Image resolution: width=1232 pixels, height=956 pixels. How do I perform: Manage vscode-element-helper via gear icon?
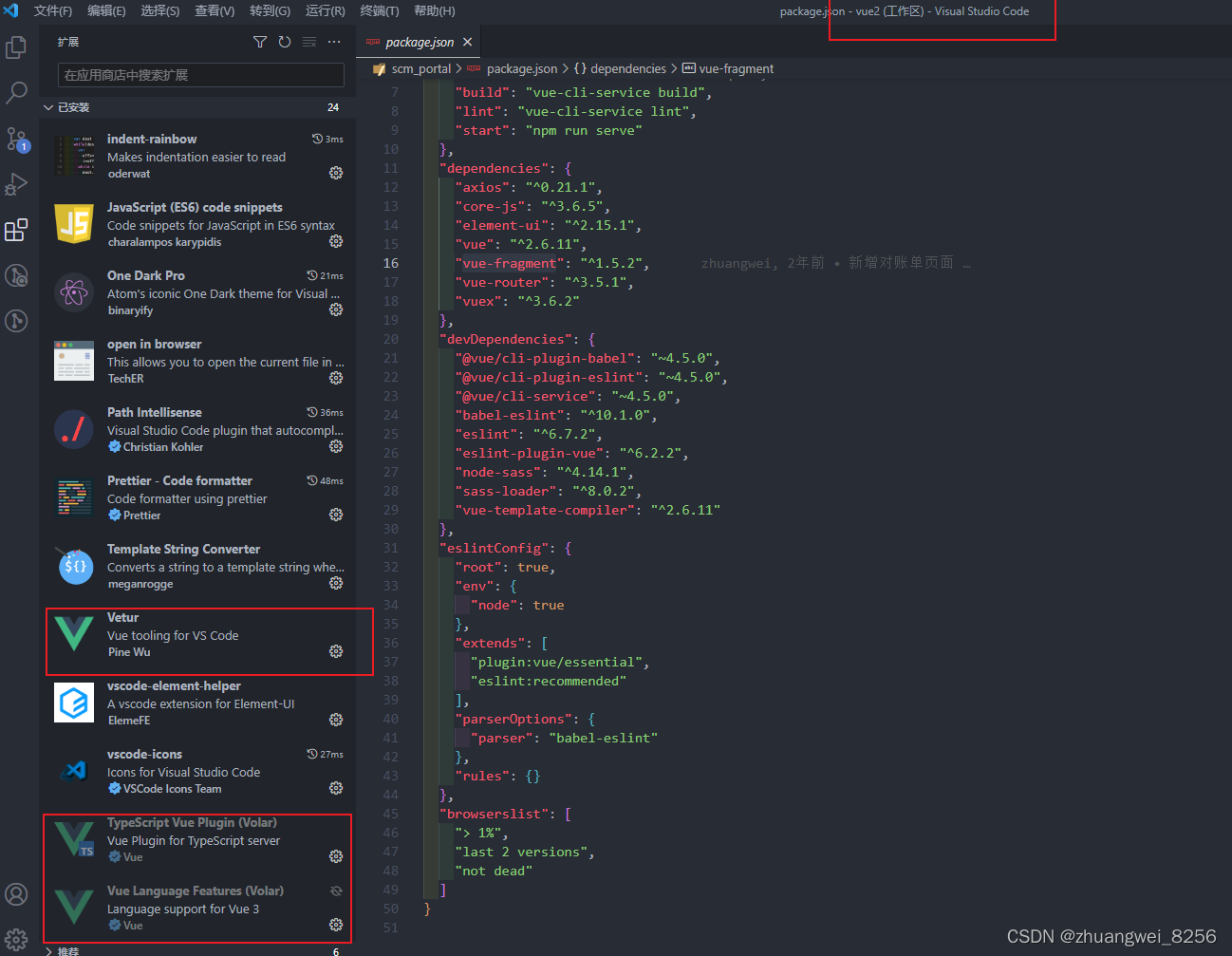[x=336, y=720]
